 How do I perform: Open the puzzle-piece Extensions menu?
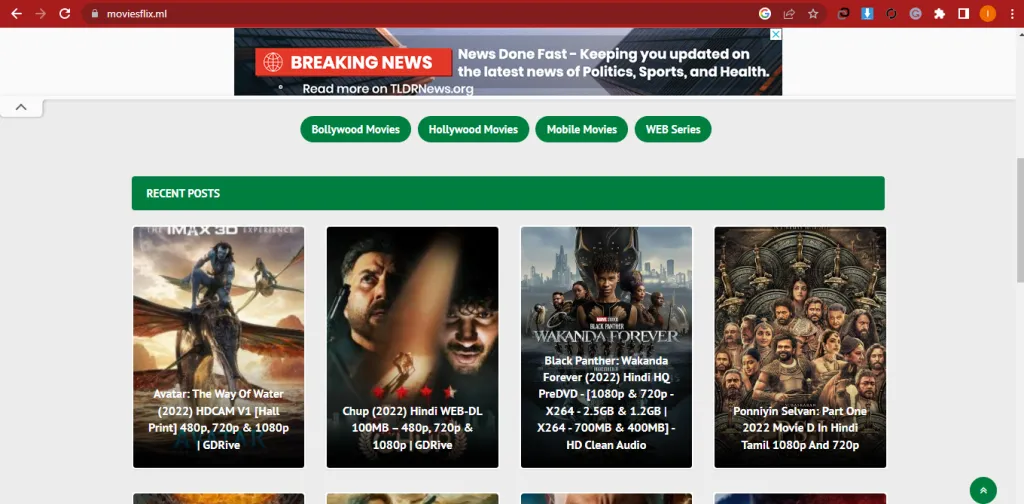pyautogui.click(x=940, y=14)
